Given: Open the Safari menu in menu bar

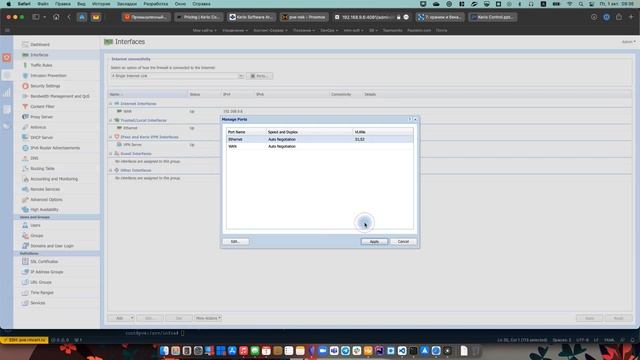Looking at the screenshot, I should [24, 4].
